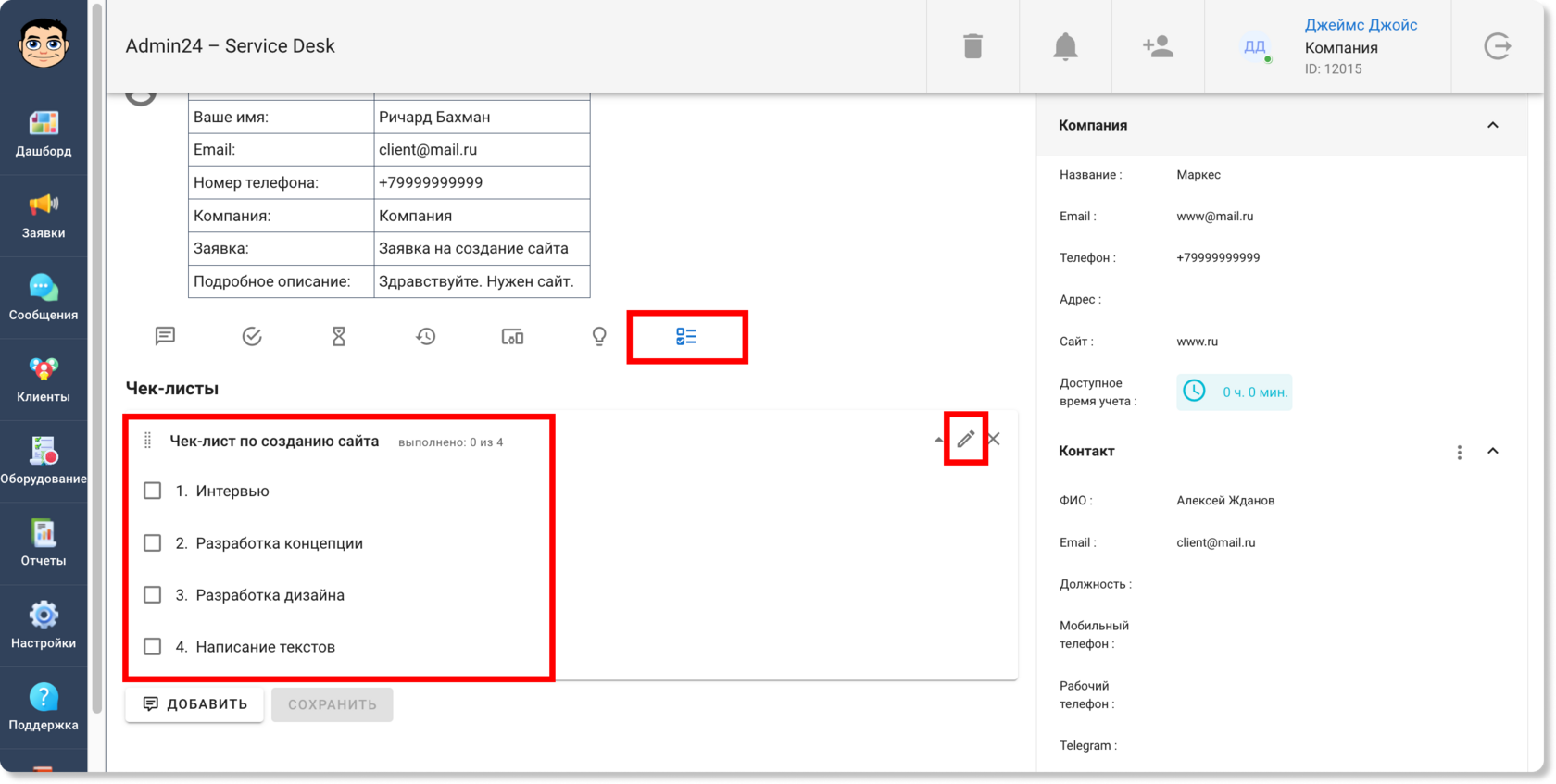Open notifications bell icon
The image size is (1556, 784).
click(x=1065, y=46)
